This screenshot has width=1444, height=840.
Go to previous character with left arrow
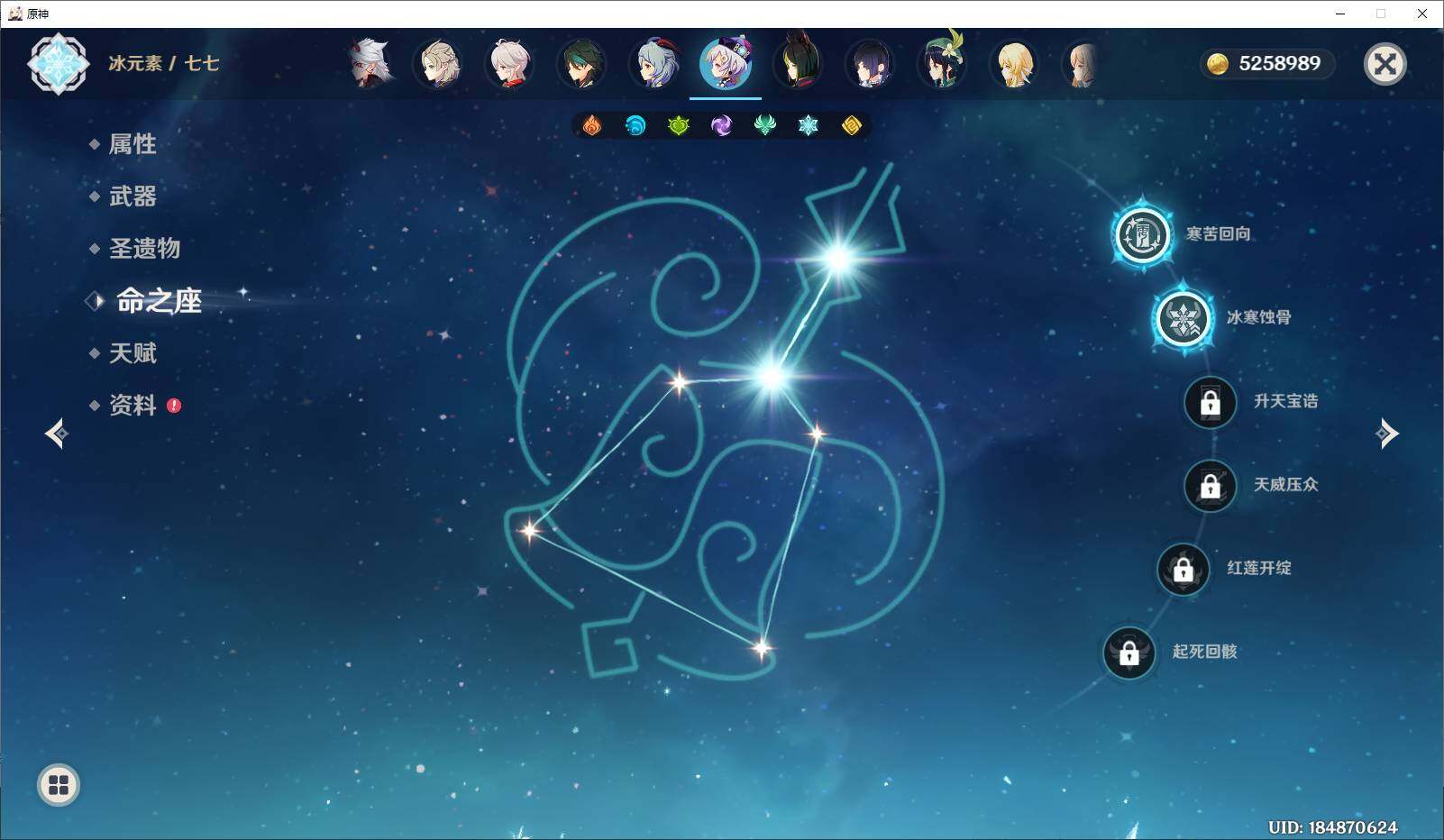57,434
